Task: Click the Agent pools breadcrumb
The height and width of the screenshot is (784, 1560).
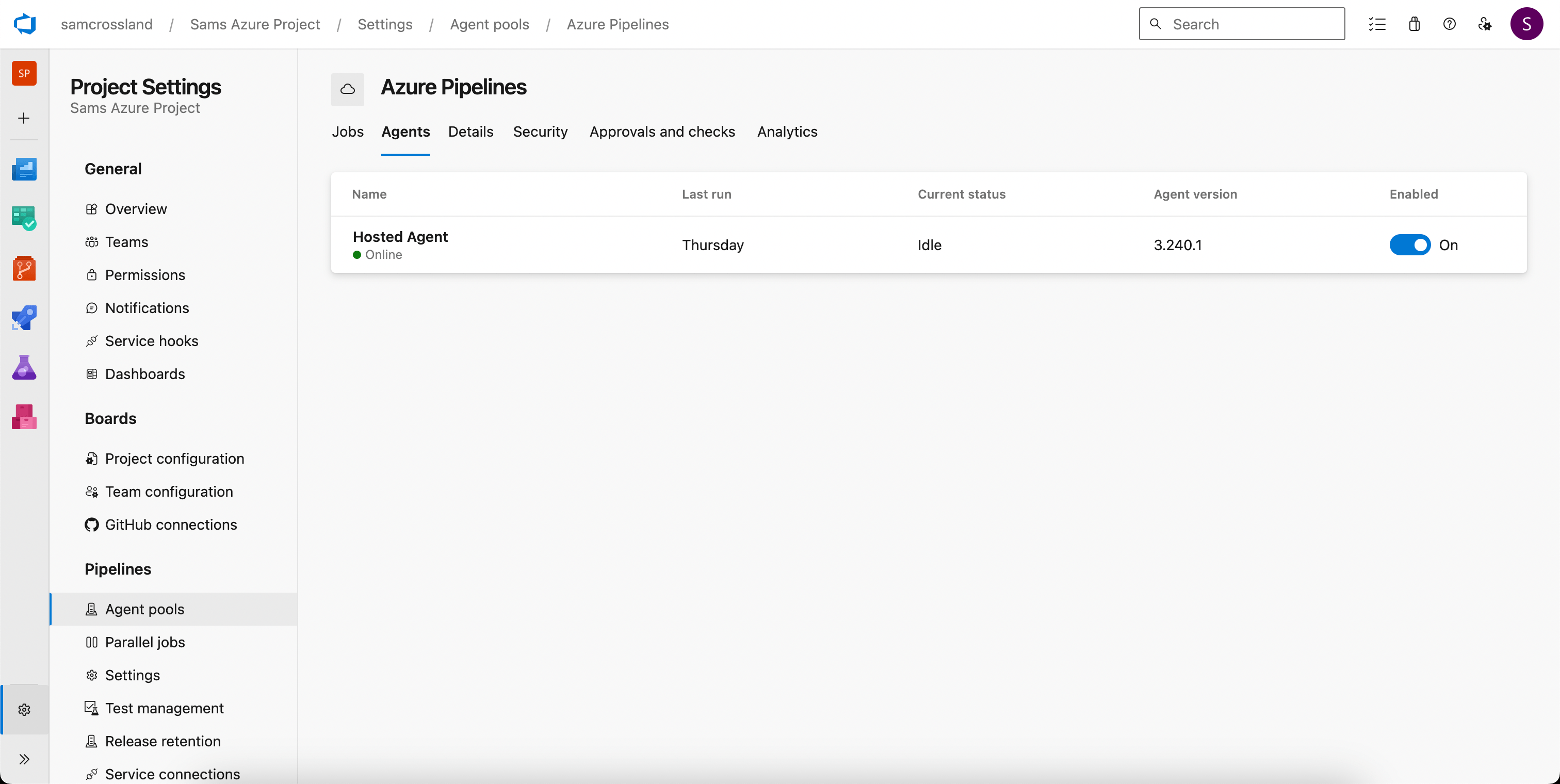Action: (490, 24)
